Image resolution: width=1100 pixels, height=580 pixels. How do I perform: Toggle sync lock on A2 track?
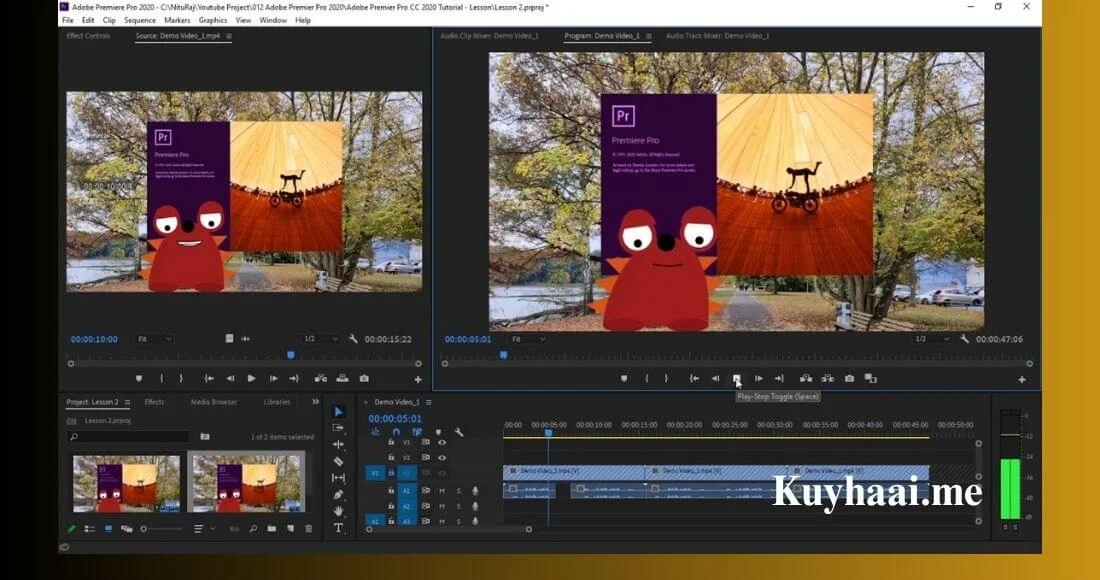coord(425,506)
